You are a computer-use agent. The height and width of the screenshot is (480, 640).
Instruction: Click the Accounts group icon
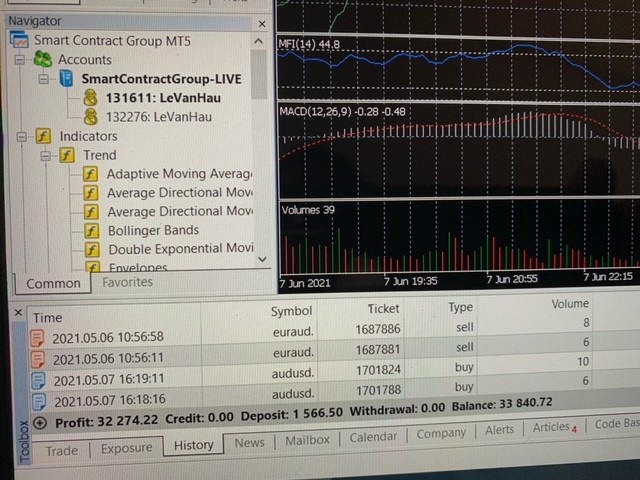click(43, 60)
